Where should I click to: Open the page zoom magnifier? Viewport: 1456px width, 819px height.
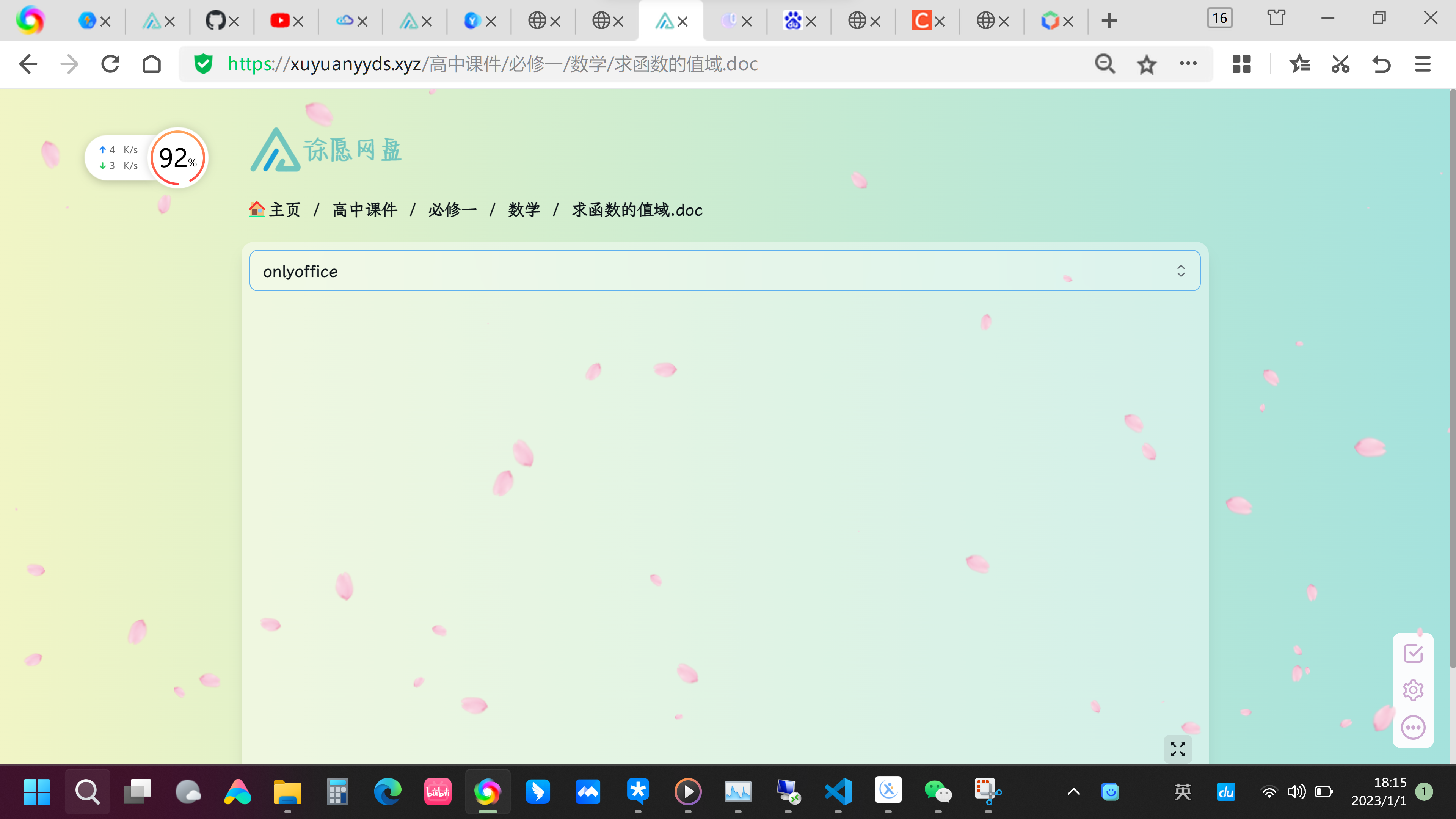tap(1105, 64)
